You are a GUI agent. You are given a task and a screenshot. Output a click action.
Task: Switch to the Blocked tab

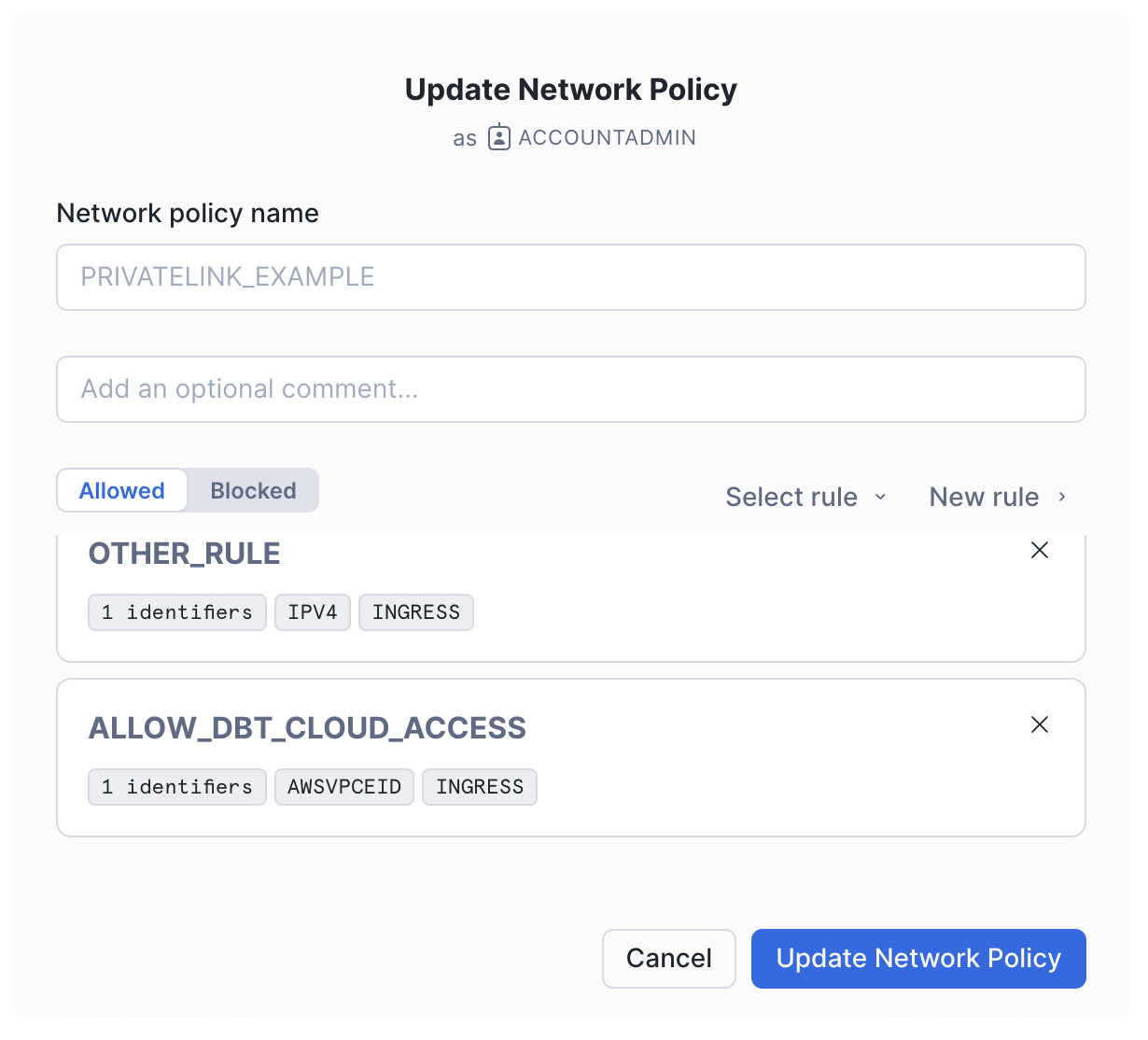click(252, 490)
